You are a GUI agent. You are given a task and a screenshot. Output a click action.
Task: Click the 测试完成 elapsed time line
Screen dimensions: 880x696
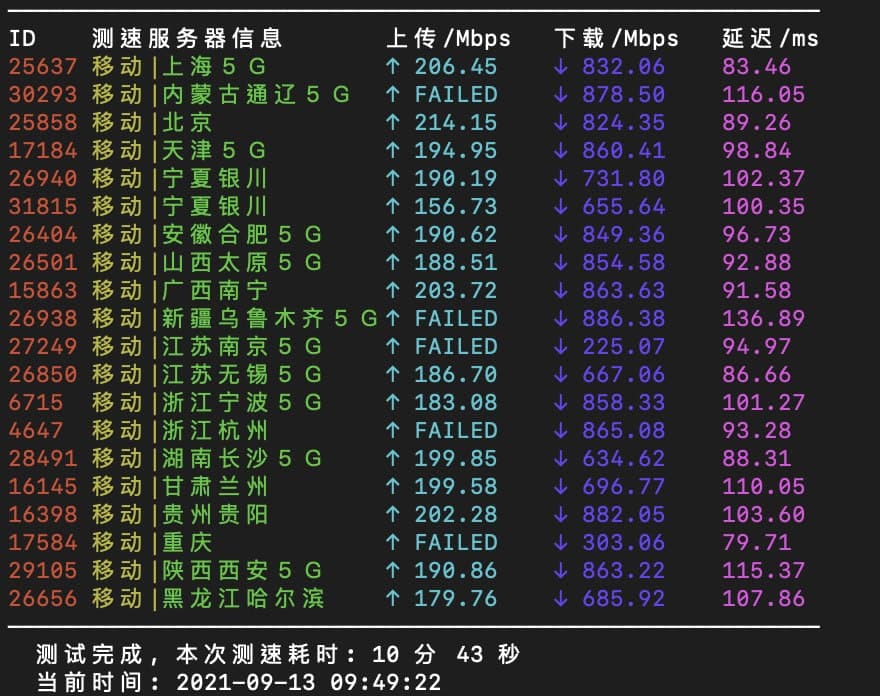278,655
